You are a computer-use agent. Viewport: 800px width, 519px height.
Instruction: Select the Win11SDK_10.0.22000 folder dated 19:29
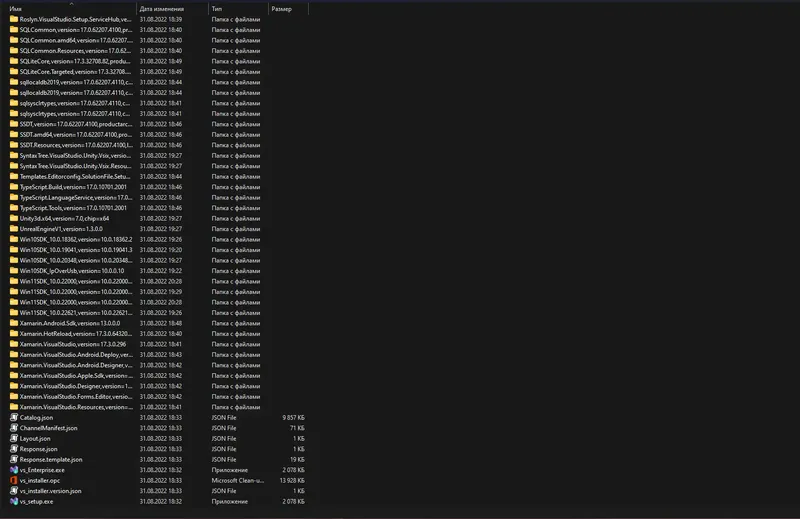76,291
